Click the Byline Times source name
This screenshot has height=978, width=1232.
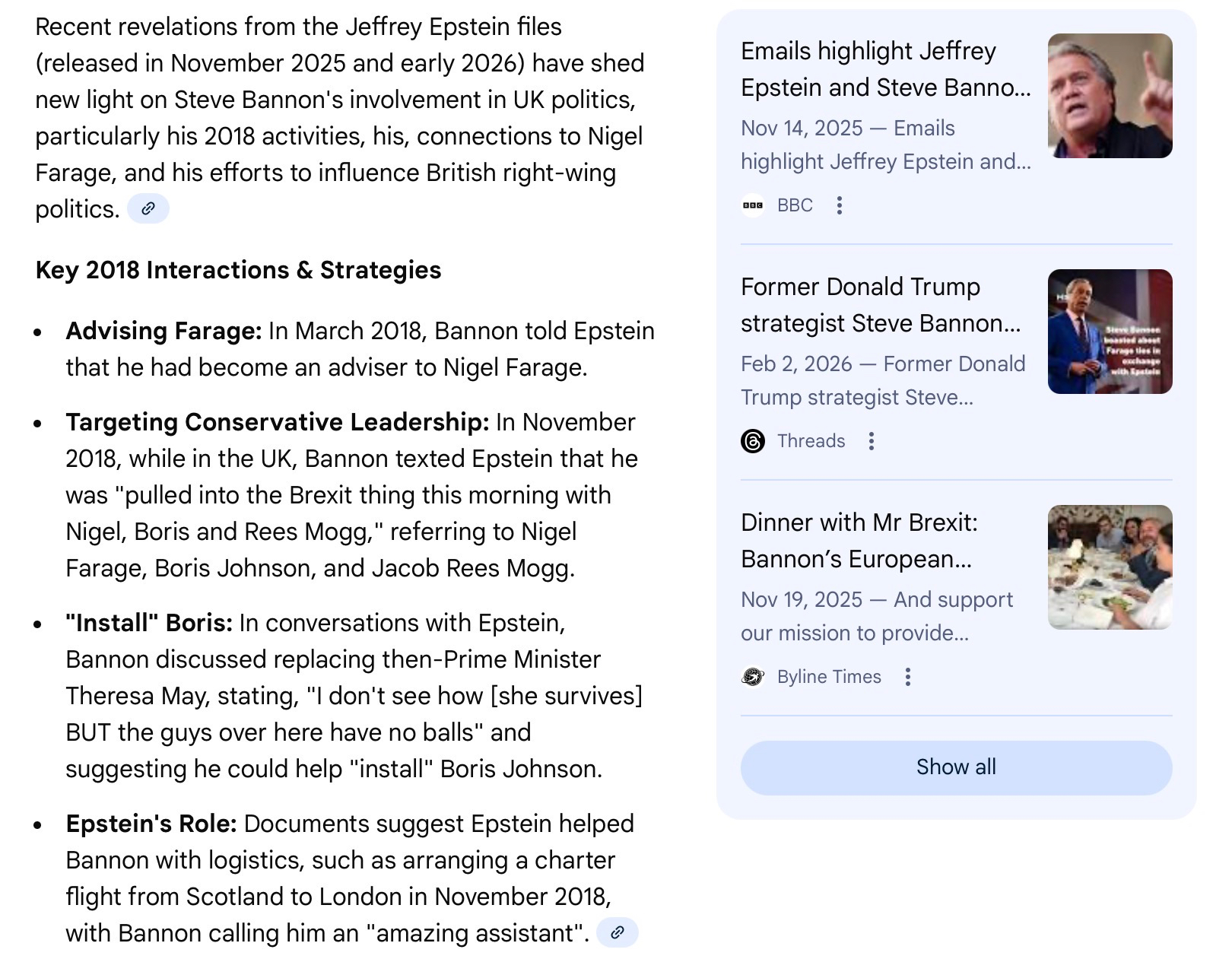click(x=829, y=677)
